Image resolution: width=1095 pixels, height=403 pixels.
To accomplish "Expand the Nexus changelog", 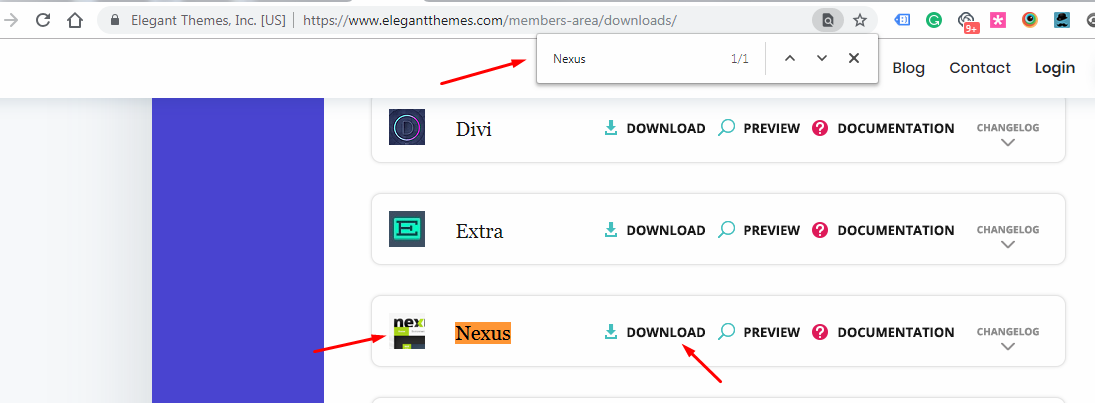I will (x=1007, y=339).
